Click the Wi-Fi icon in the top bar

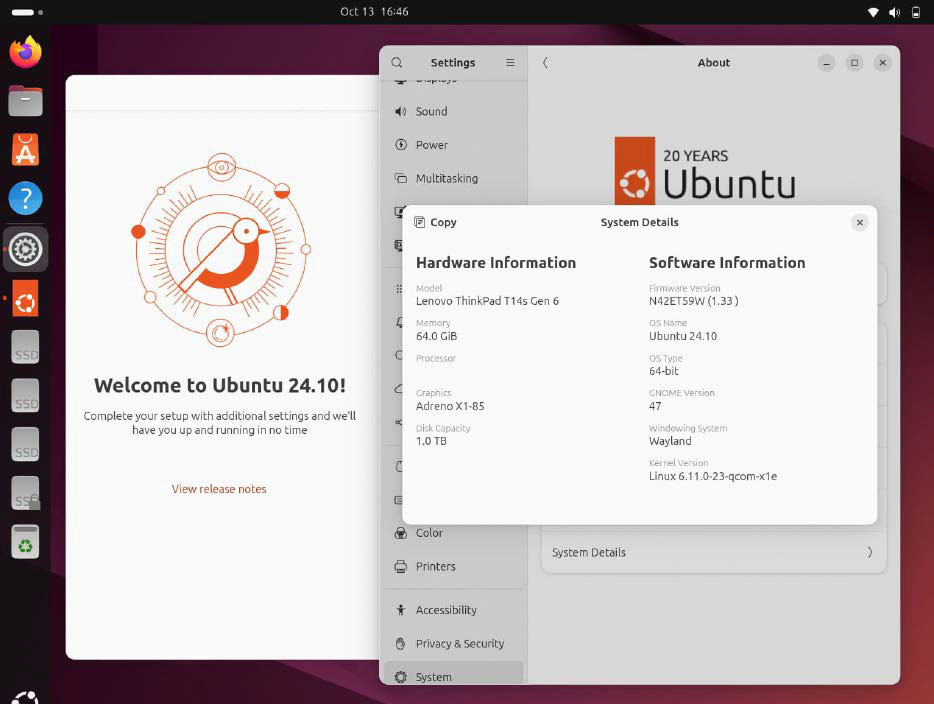pyautogui.click(x=872, y=12)
